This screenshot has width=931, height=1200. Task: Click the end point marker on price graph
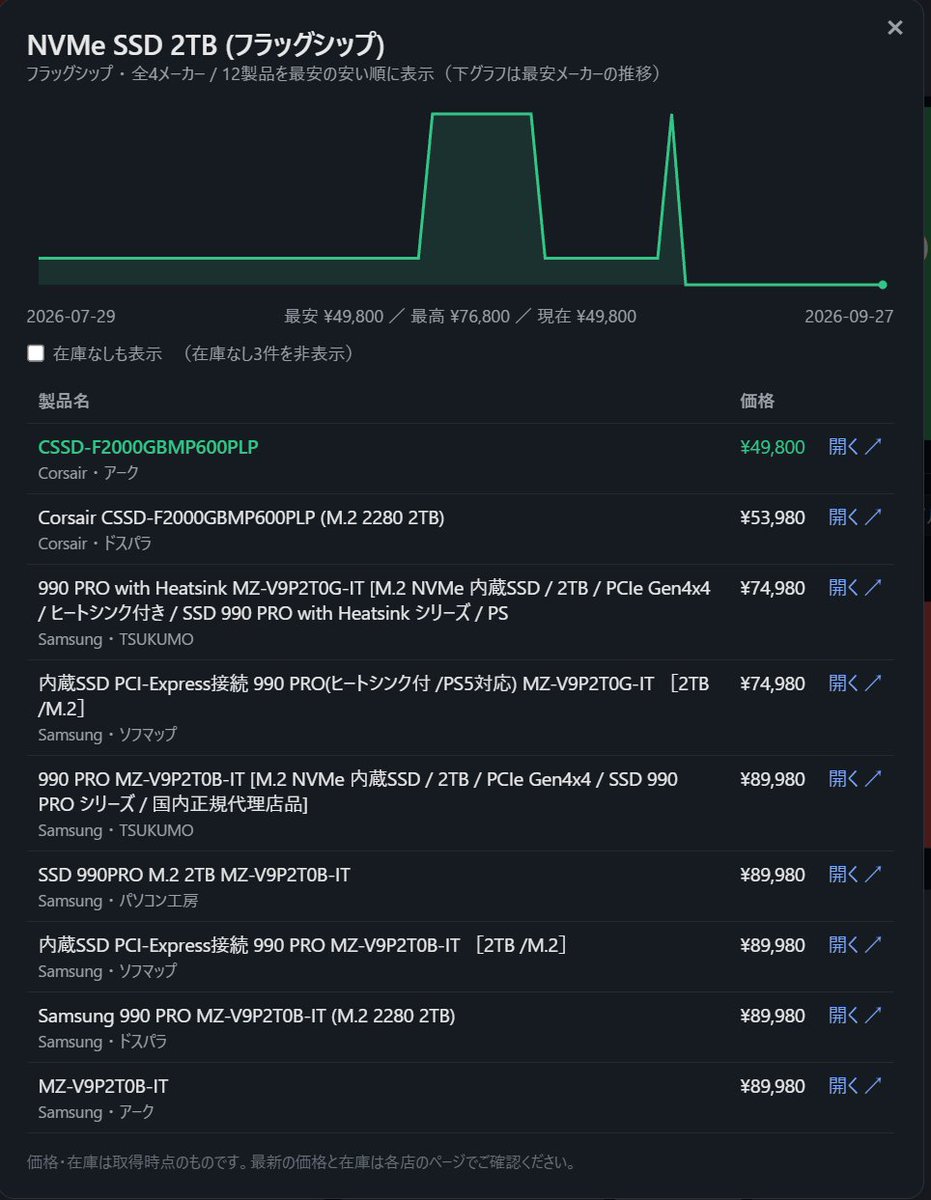(x=882, y=285)
